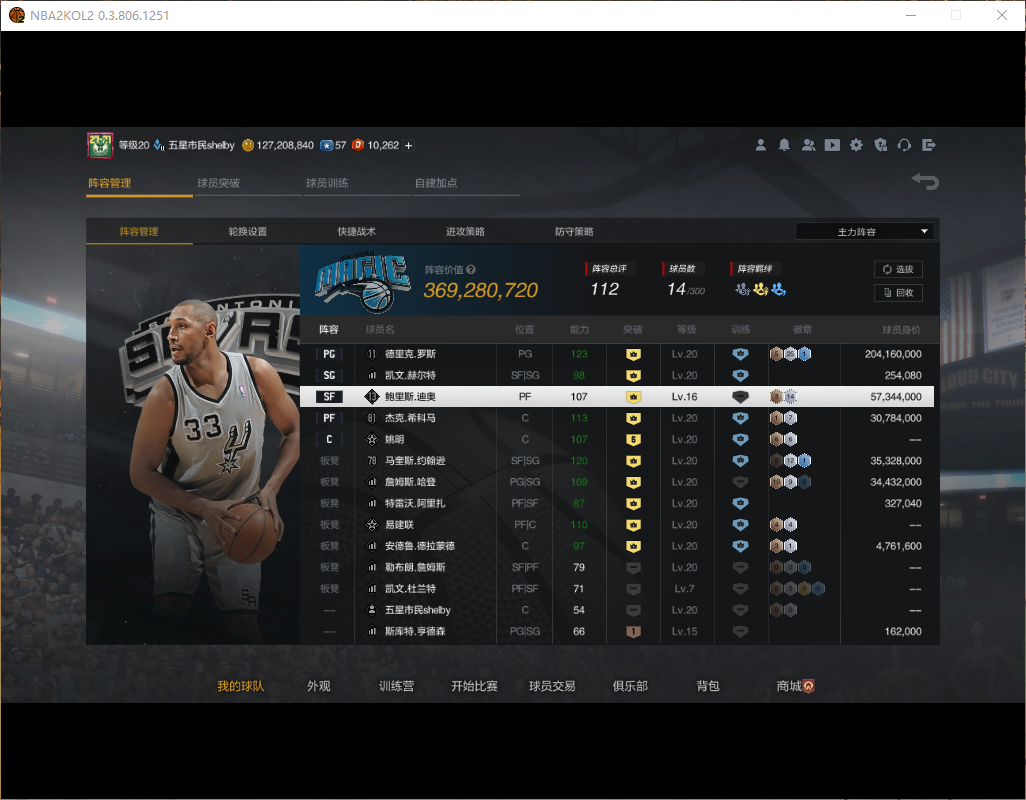Click the help icon beside 阵容价值

[x=471, y=270]
